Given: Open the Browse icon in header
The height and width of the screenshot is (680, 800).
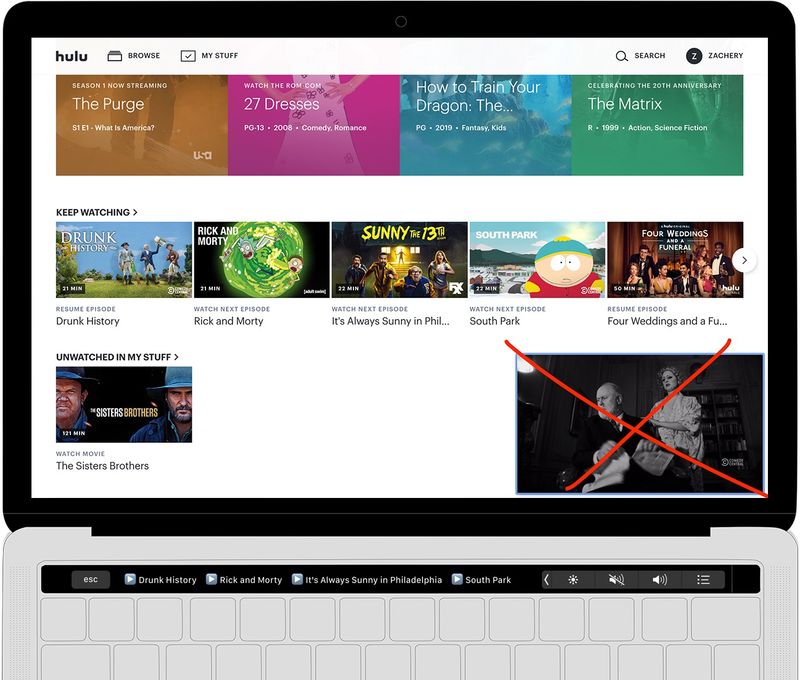Looking at the screenshot, I should tap(115, 56).
